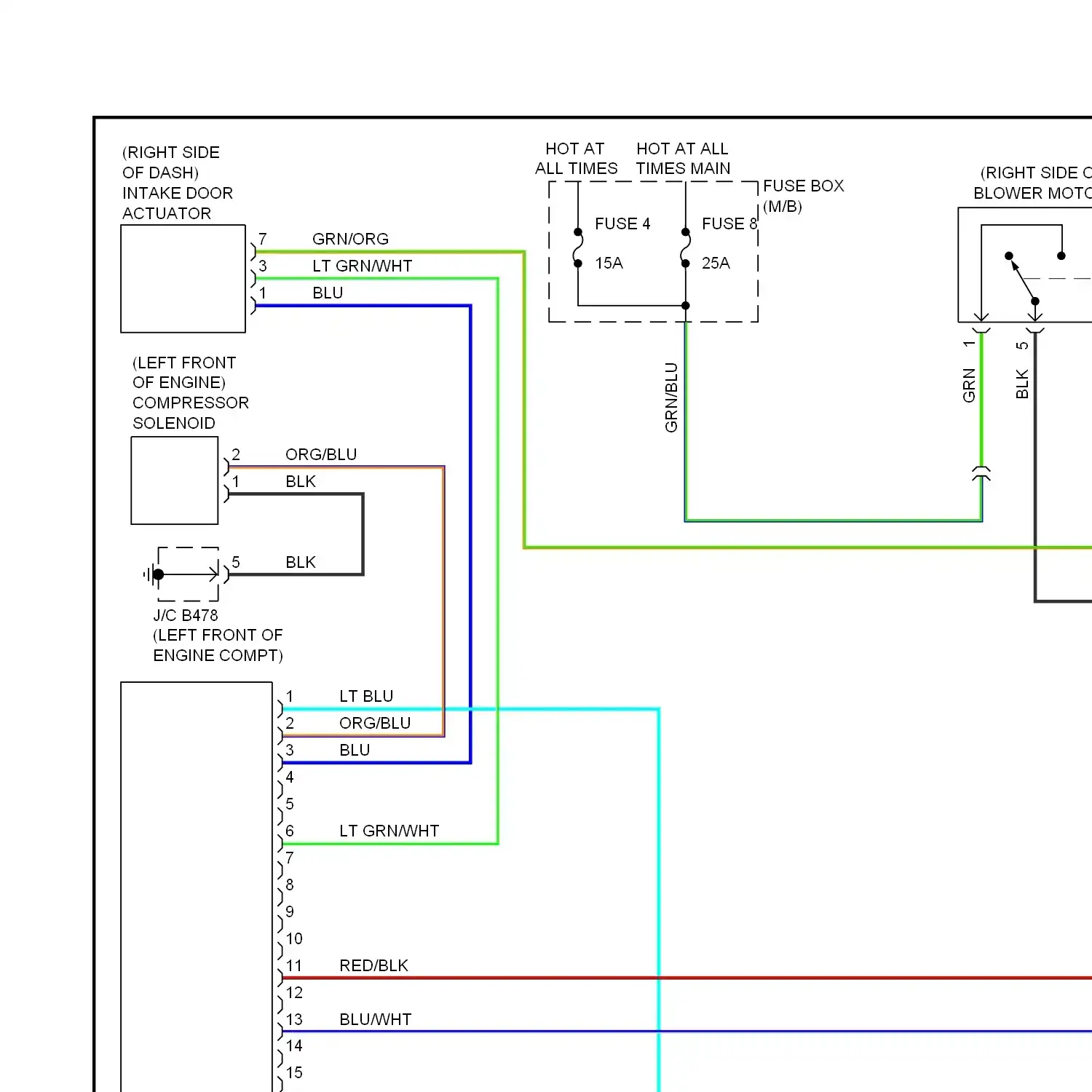Click the FUSE 8 label
This screenshot has width=1092, height=1092.
729,223
